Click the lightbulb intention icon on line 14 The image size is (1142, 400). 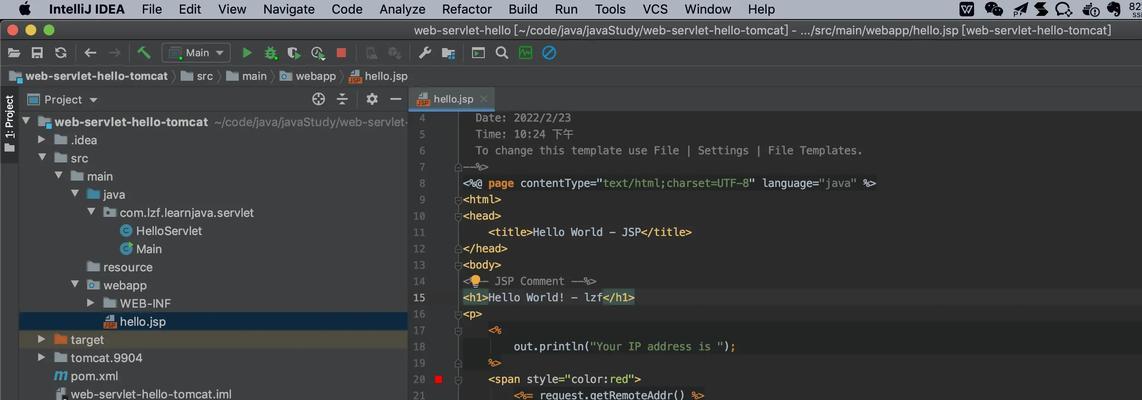coord(476,281)
